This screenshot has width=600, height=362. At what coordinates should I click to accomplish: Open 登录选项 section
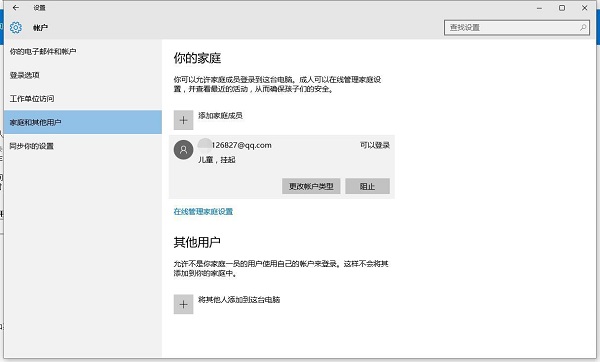tap(83, 75)
